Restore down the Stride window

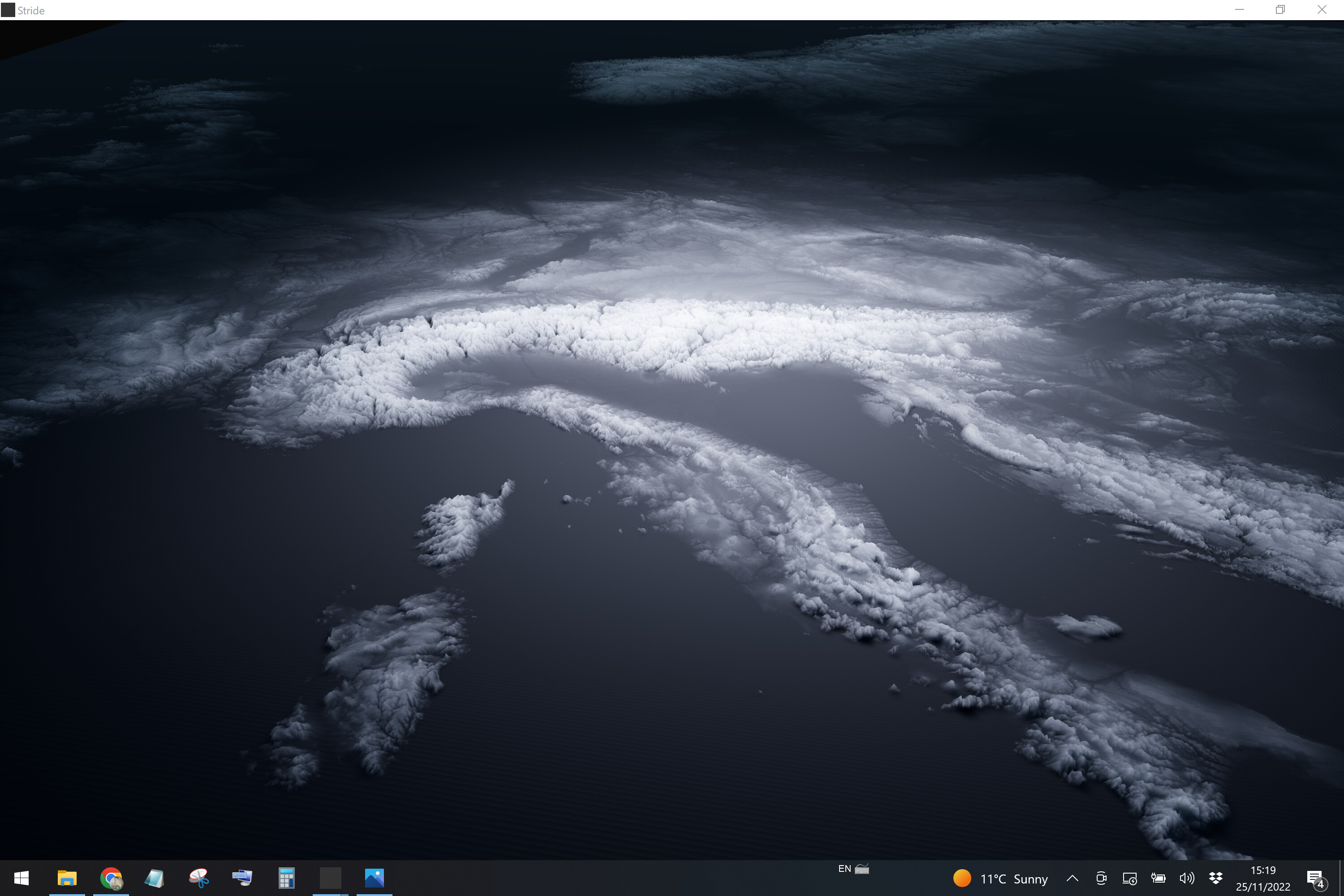tap(1280, 10)
